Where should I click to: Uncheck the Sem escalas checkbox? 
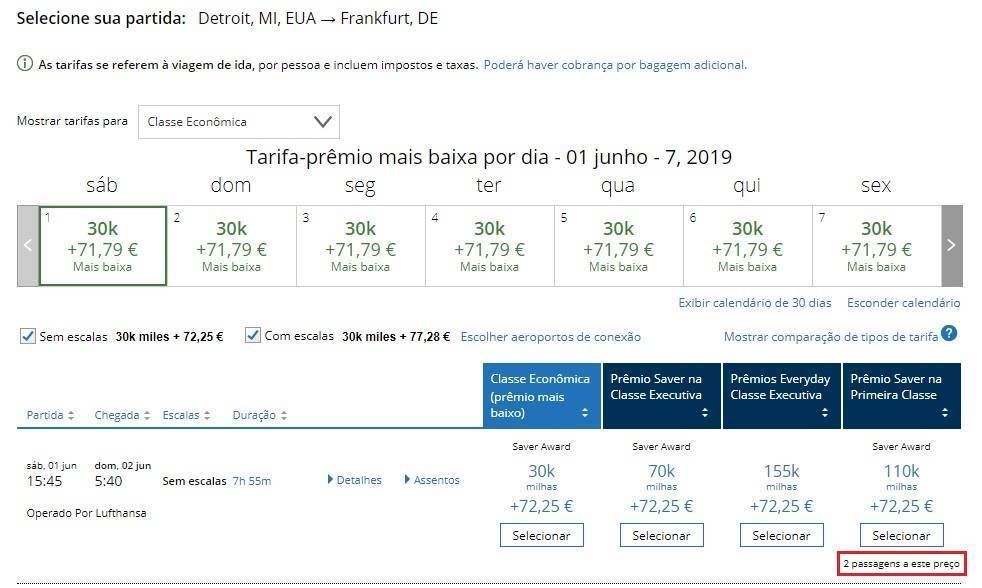pos(28,336)
